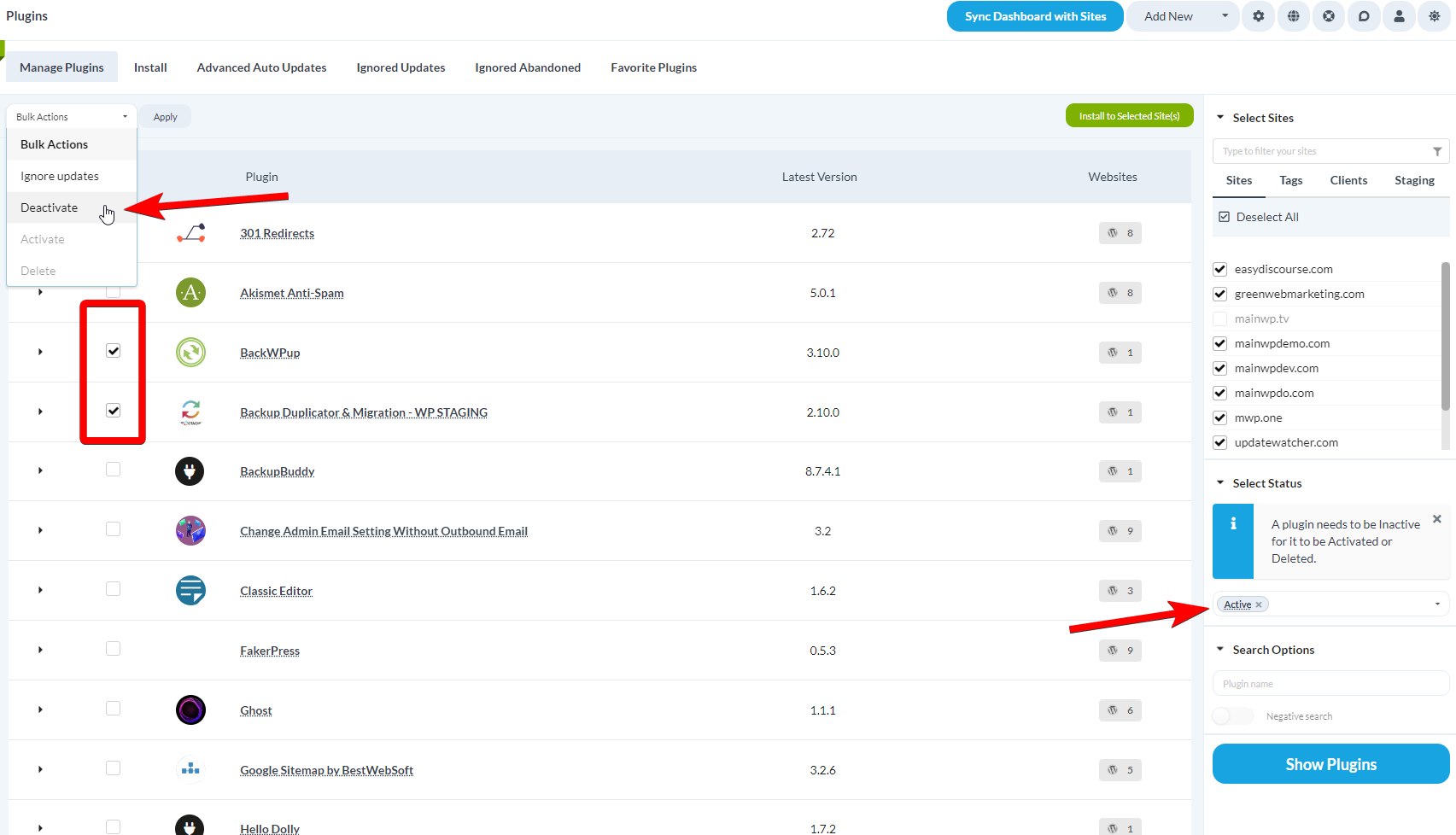
Task: Click the Classic Editor plugin icon
Action: click(190, 590)
